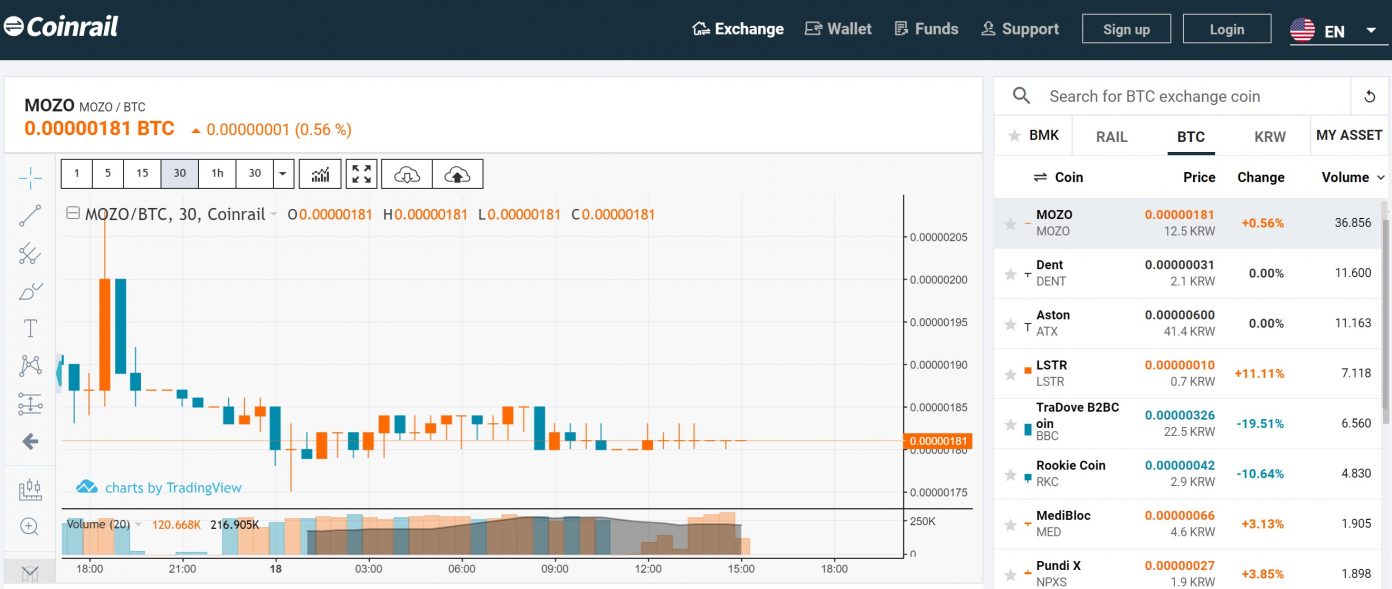Open the chart indicators button
This screenshot has height=589, width=1392.
320,174
